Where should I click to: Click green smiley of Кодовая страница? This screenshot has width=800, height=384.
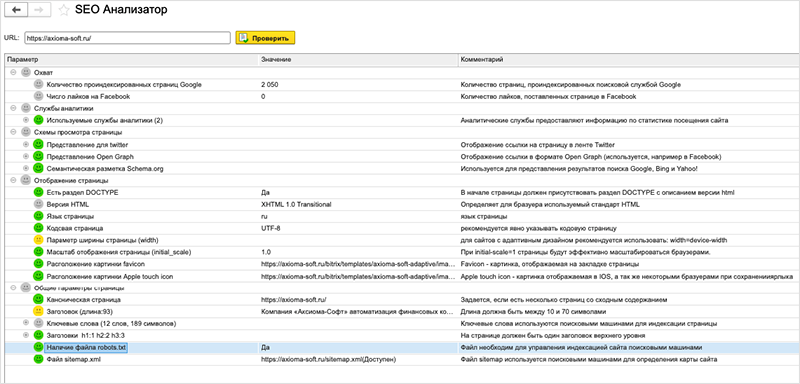tap(38, 228)
